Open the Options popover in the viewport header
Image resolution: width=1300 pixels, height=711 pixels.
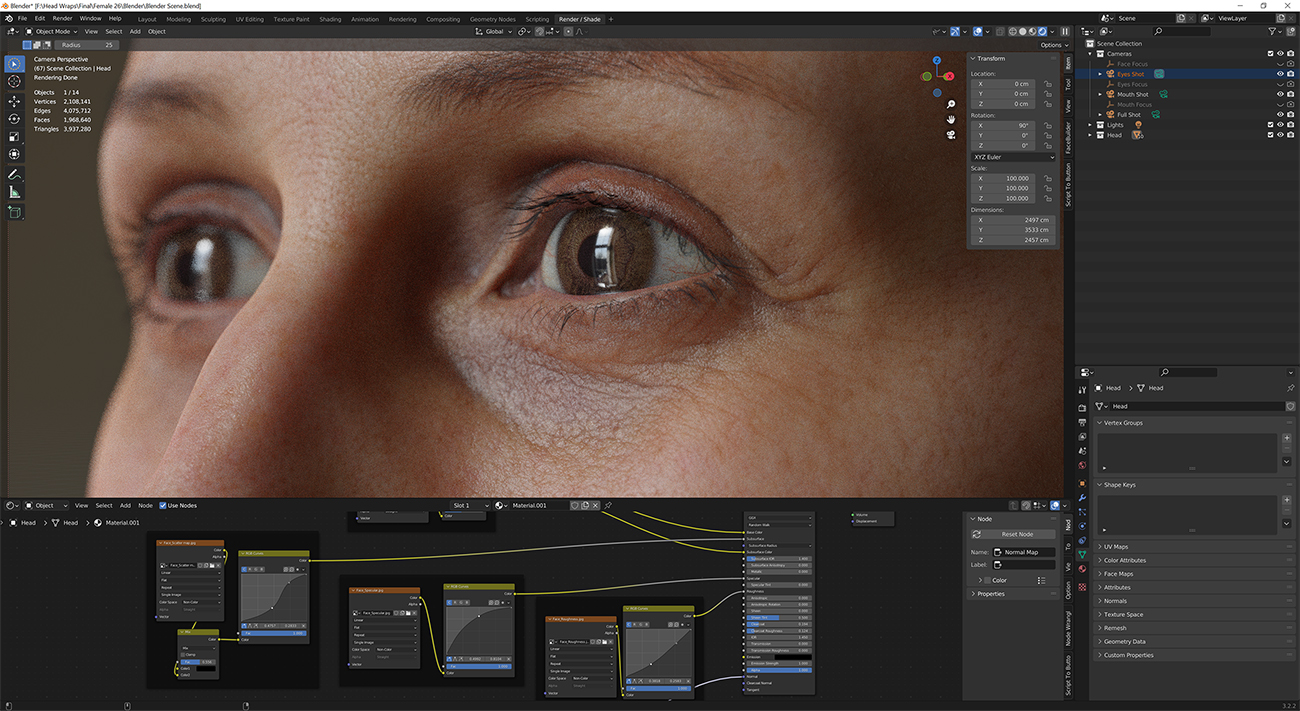[1053, 44]
